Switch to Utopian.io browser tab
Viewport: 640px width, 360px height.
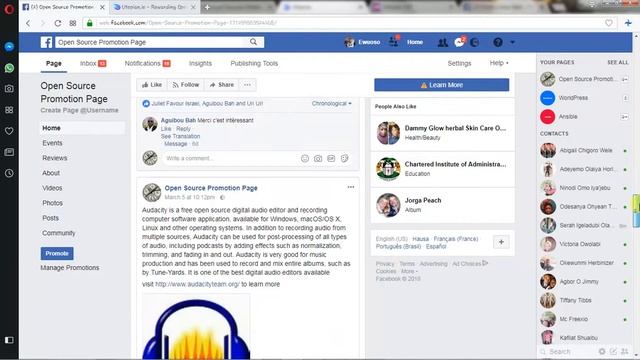click(x=153, y=7)
